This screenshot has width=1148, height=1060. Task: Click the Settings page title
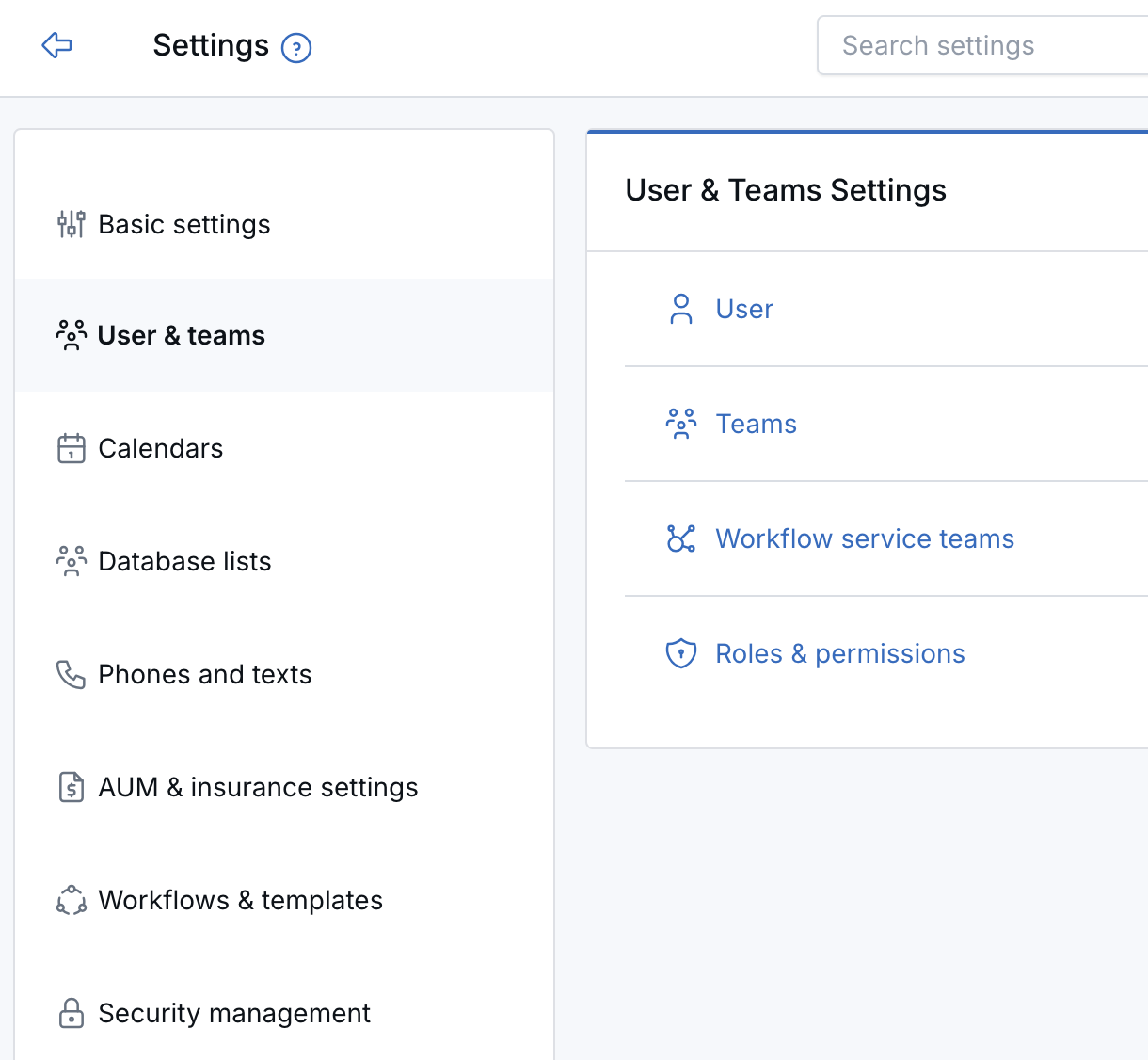click(211, 45)
